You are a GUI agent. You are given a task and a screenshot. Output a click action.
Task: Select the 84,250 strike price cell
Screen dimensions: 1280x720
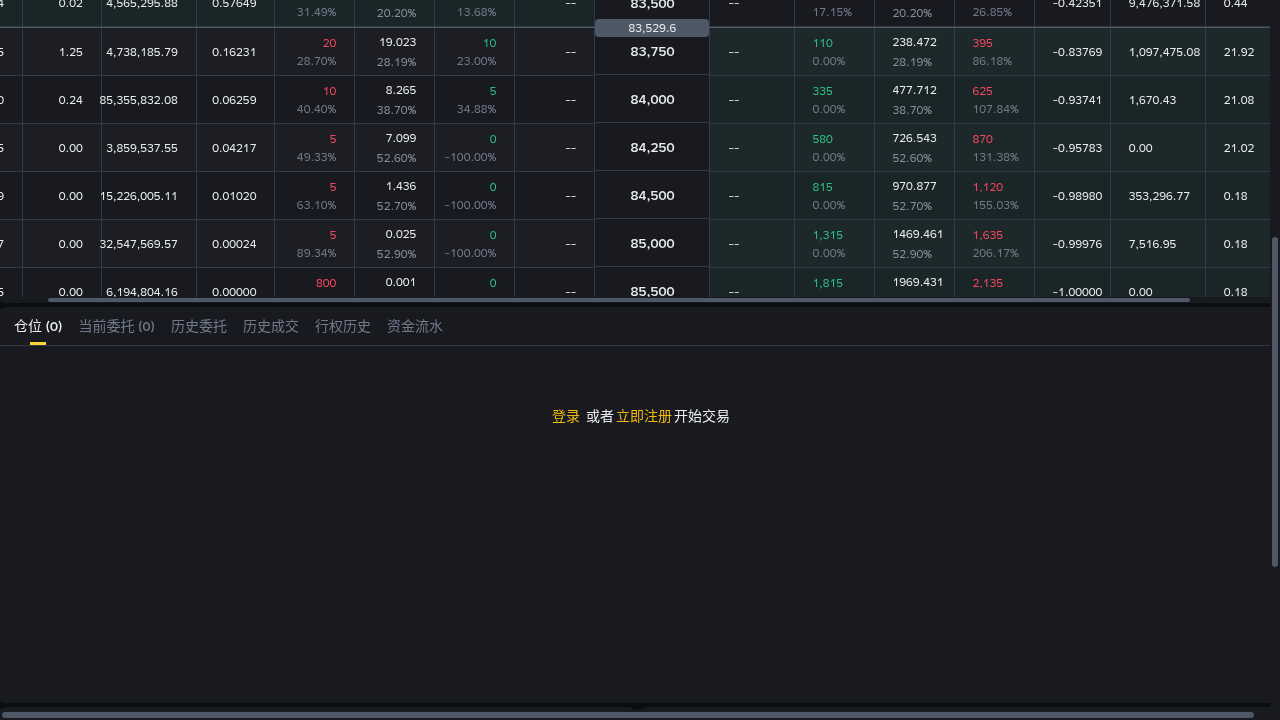(652, 148)
